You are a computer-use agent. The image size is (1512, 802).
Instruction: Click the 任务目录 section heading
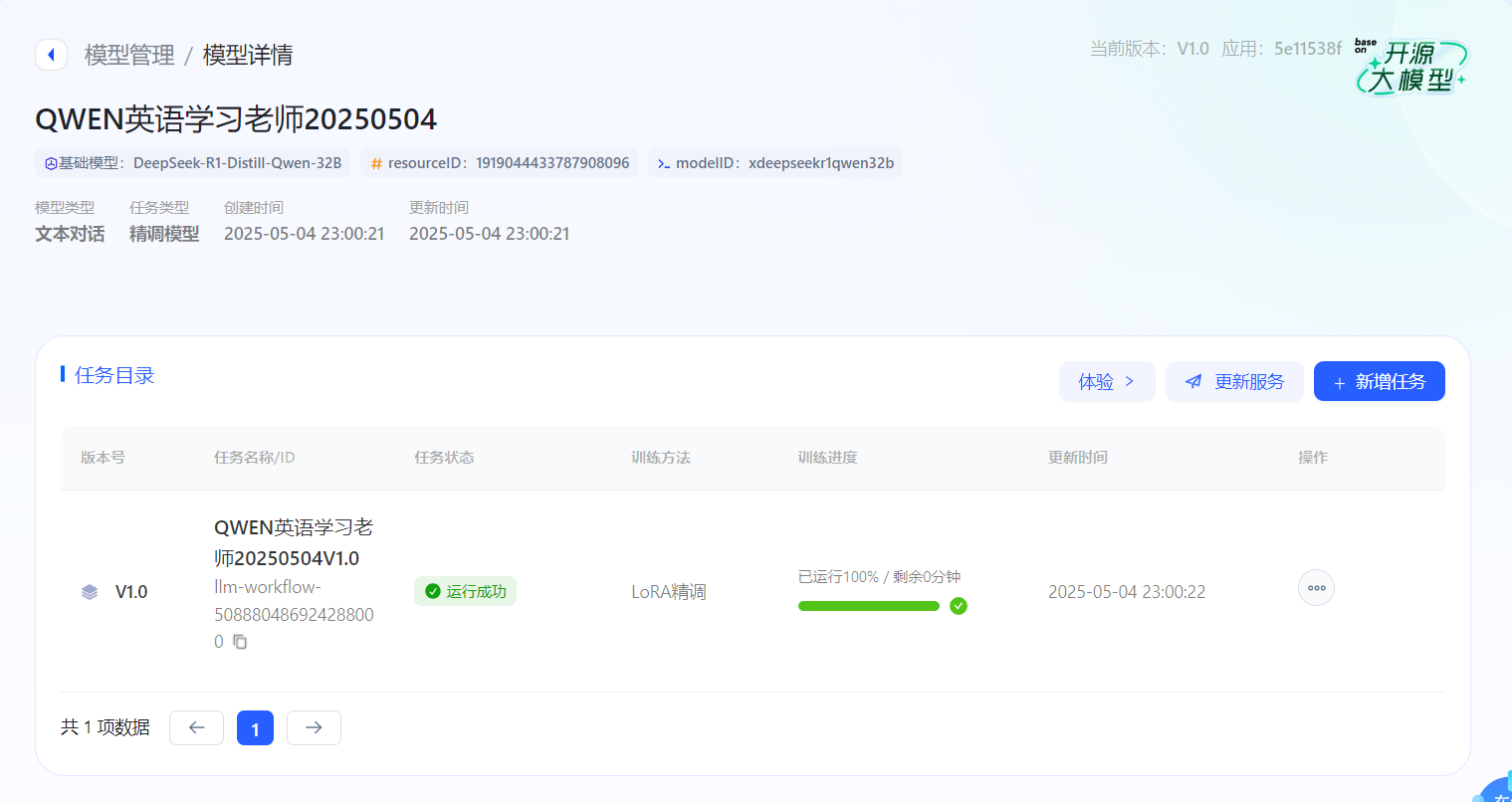pos(114,375)
